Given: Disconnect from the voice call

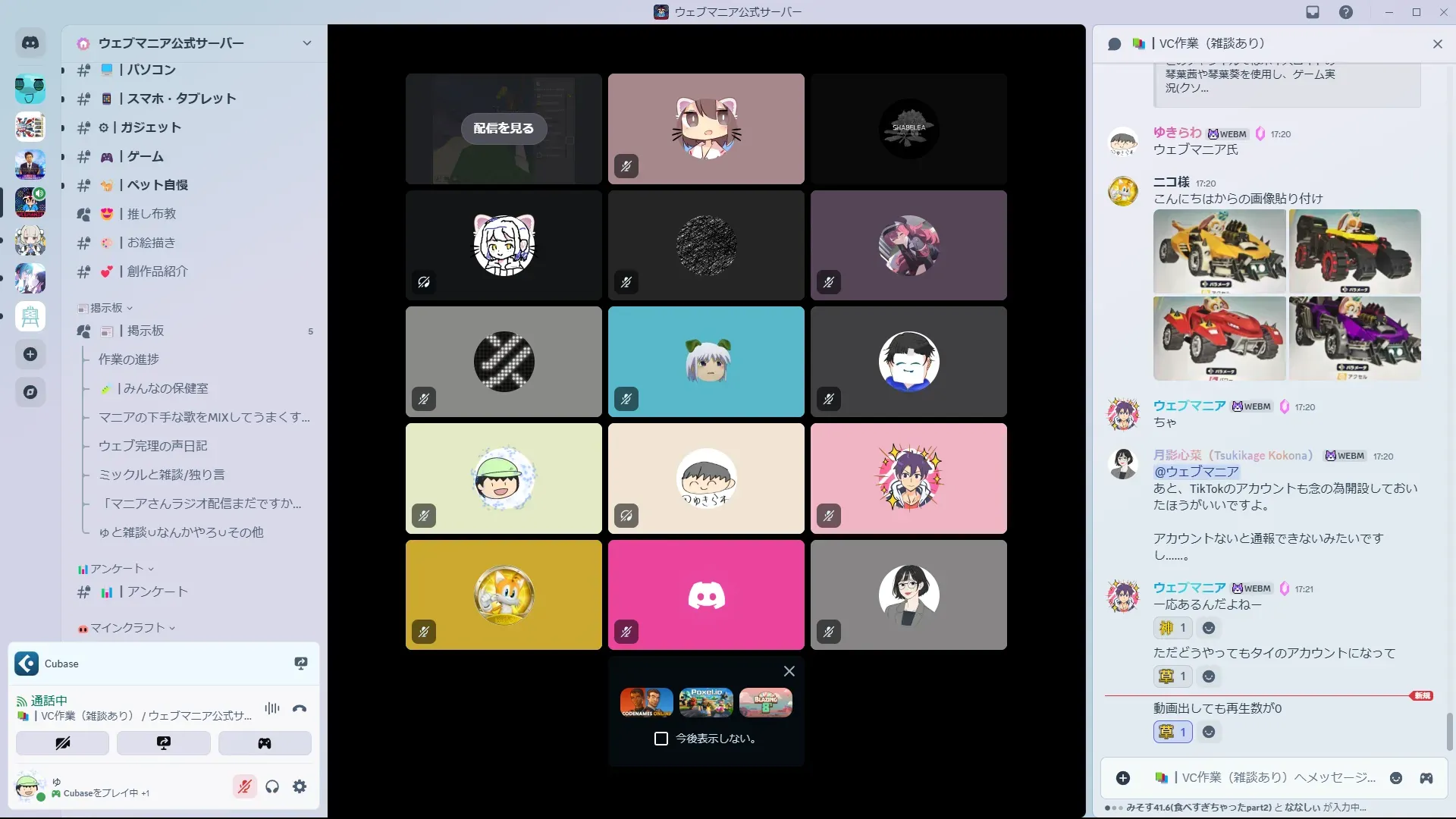Looking at the screenshot, I should pyautogui.click(x=300, y=708).
